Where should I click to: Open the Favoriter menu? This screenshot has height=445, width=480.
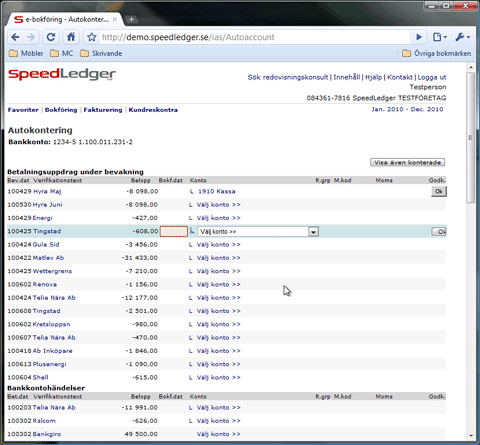(x=23, y=110)
